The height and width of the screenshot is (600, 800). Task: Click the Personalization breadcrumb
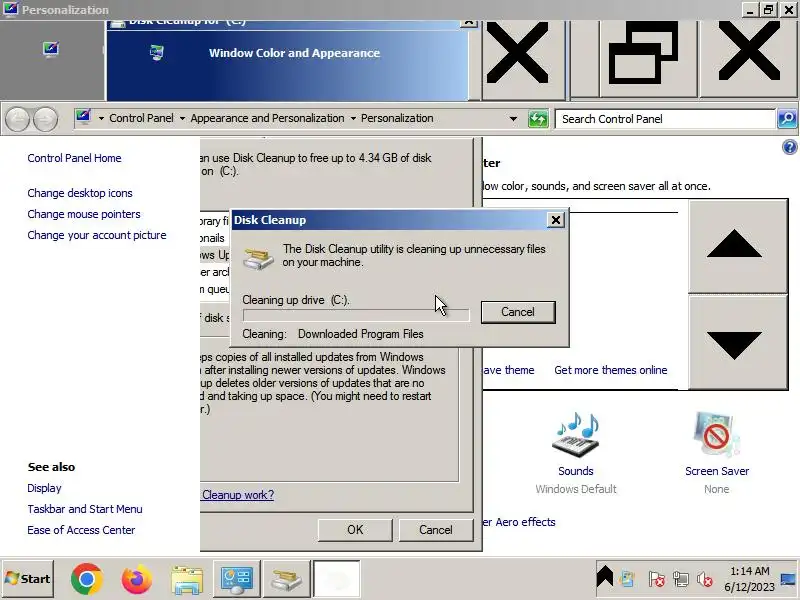point(397,118)
